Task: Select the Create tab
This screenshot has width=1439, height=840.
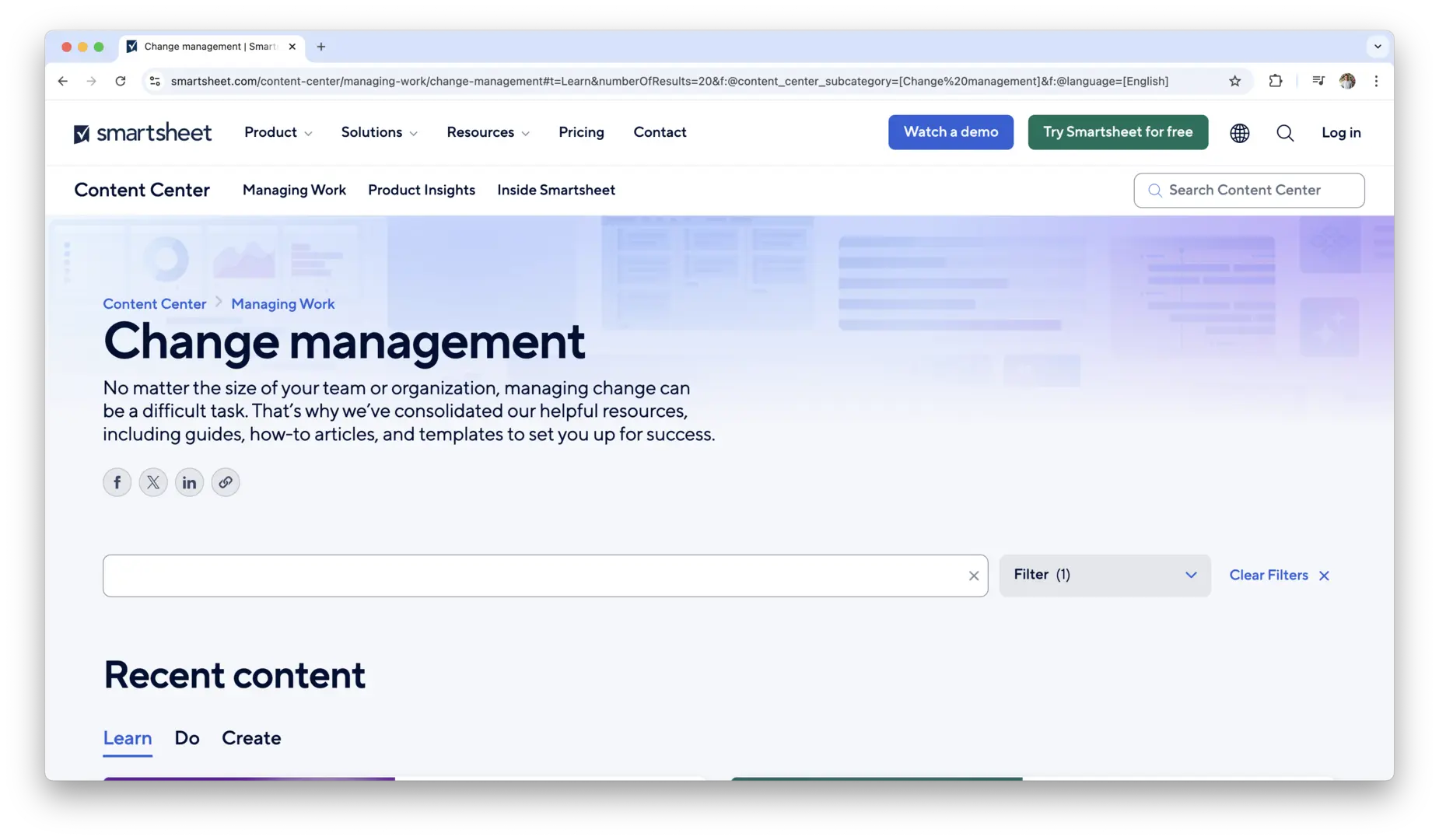Action: point(251,738)
